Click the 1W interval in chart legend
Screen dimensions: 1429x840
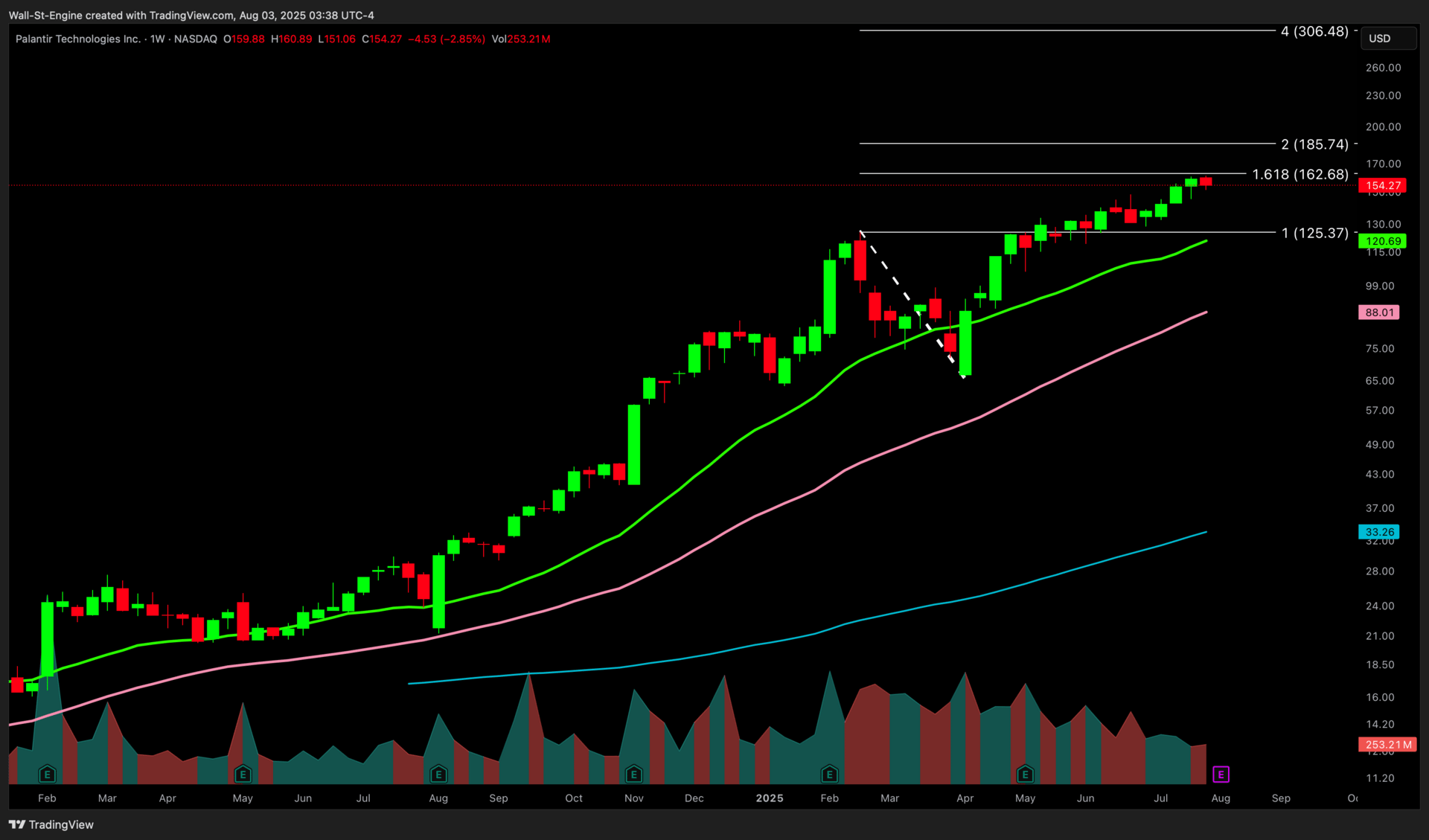[157, 39]
